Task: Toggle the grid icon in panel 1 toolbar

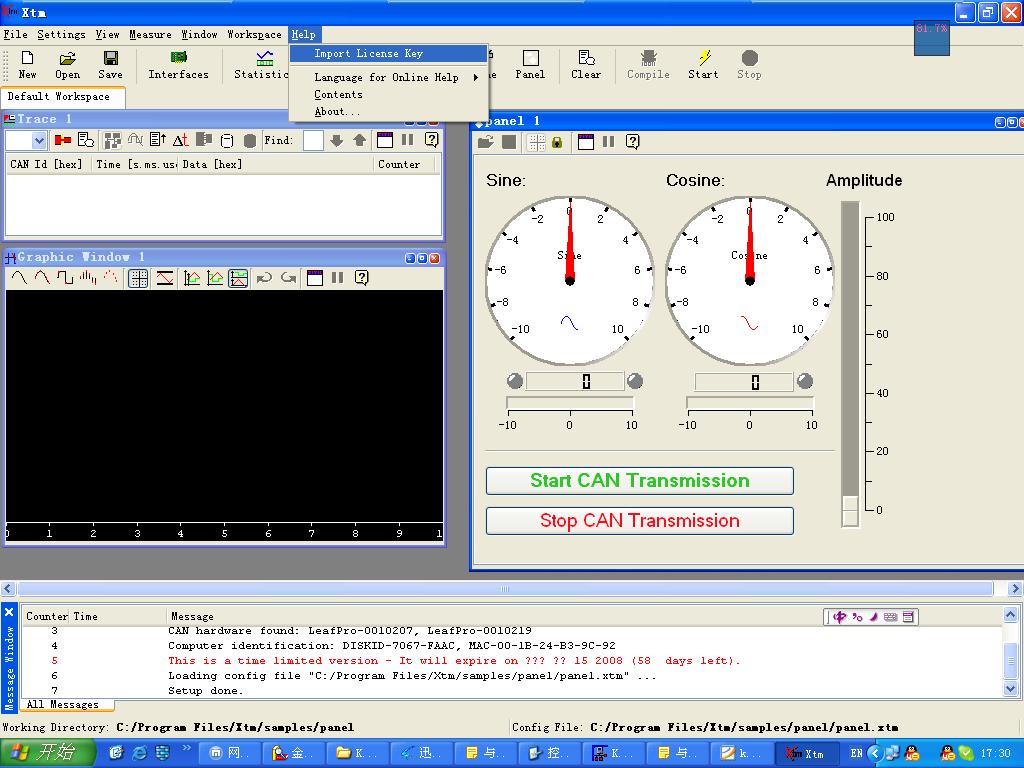Action: click(537, 142)
